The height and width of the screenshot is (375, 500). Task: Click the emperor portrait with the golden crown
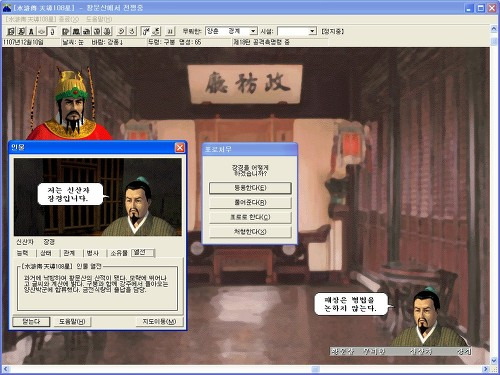click(69, 104)
